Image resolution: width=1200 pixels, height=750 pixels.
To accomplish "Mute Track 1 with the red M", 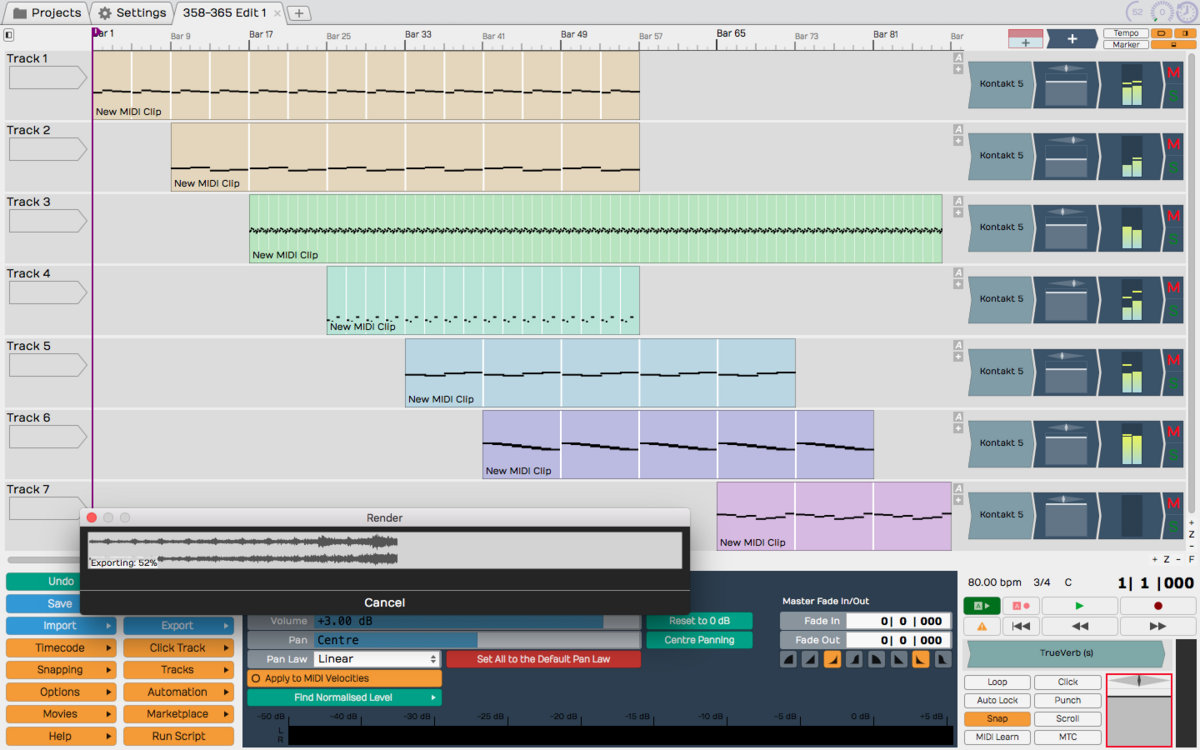I will (x=1173, y=73).
